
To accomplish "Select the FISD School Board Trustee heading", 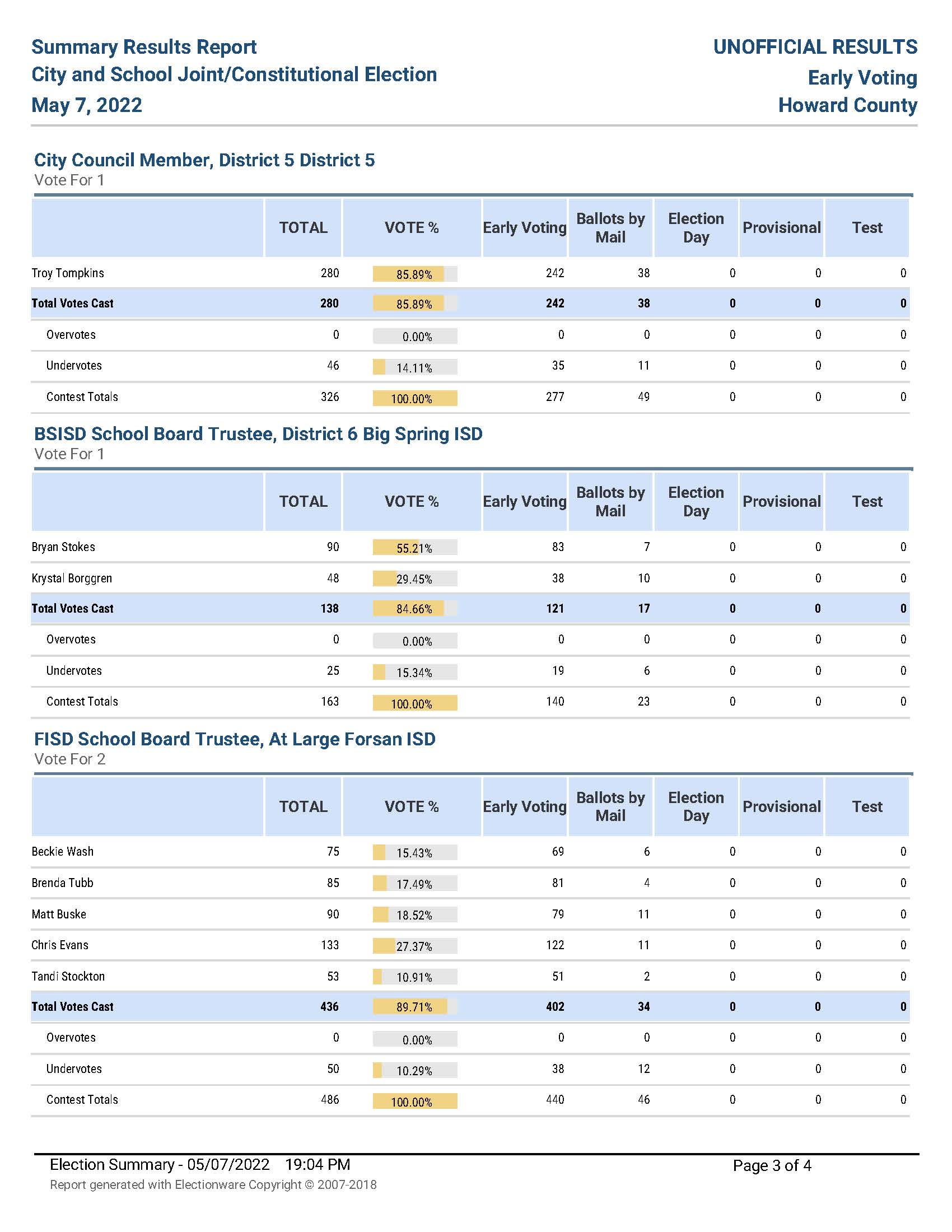I will coord(235,739).
